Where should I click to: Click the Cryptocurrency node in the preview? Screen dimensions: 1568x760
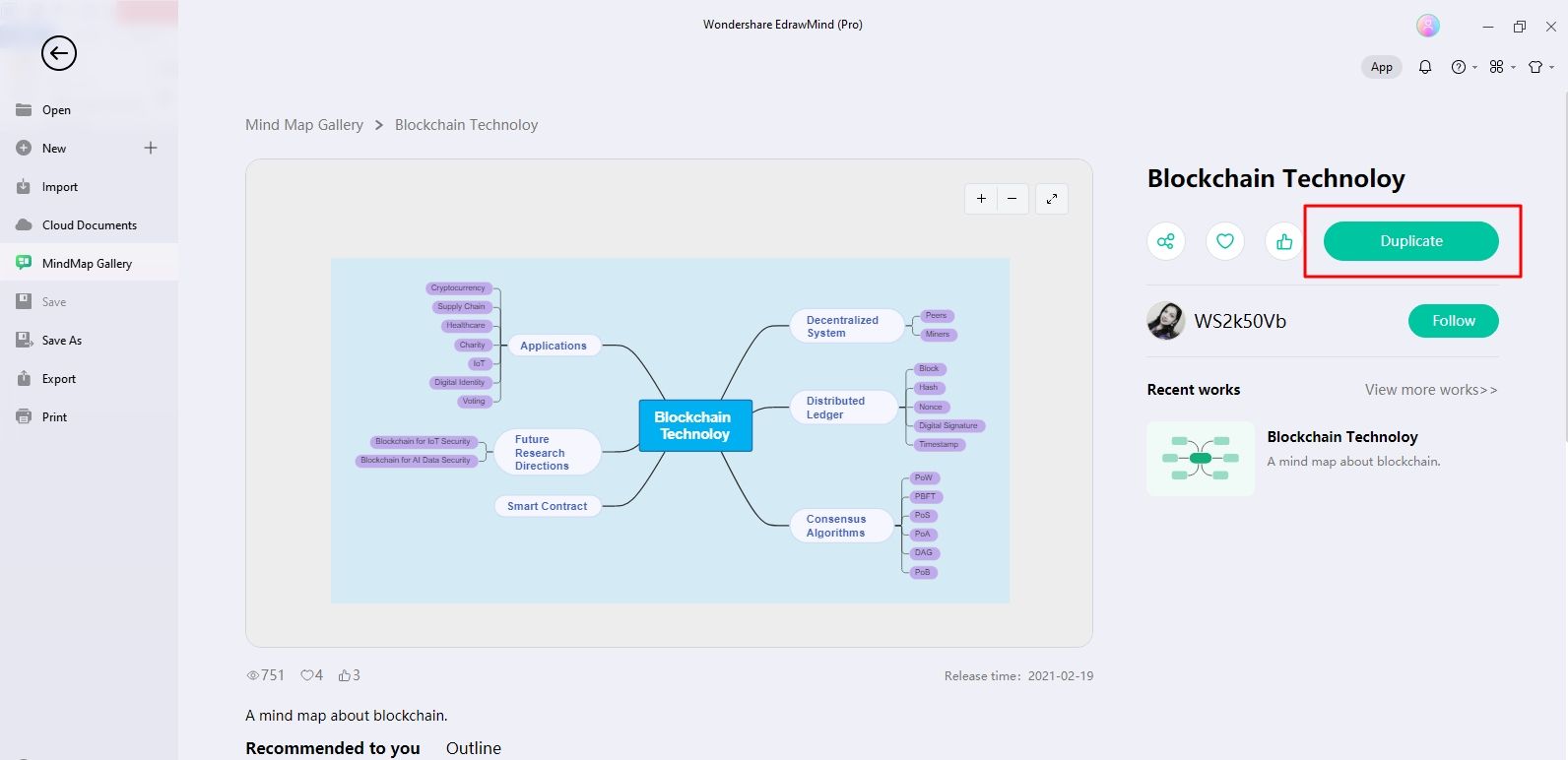[x=458, y=288]
